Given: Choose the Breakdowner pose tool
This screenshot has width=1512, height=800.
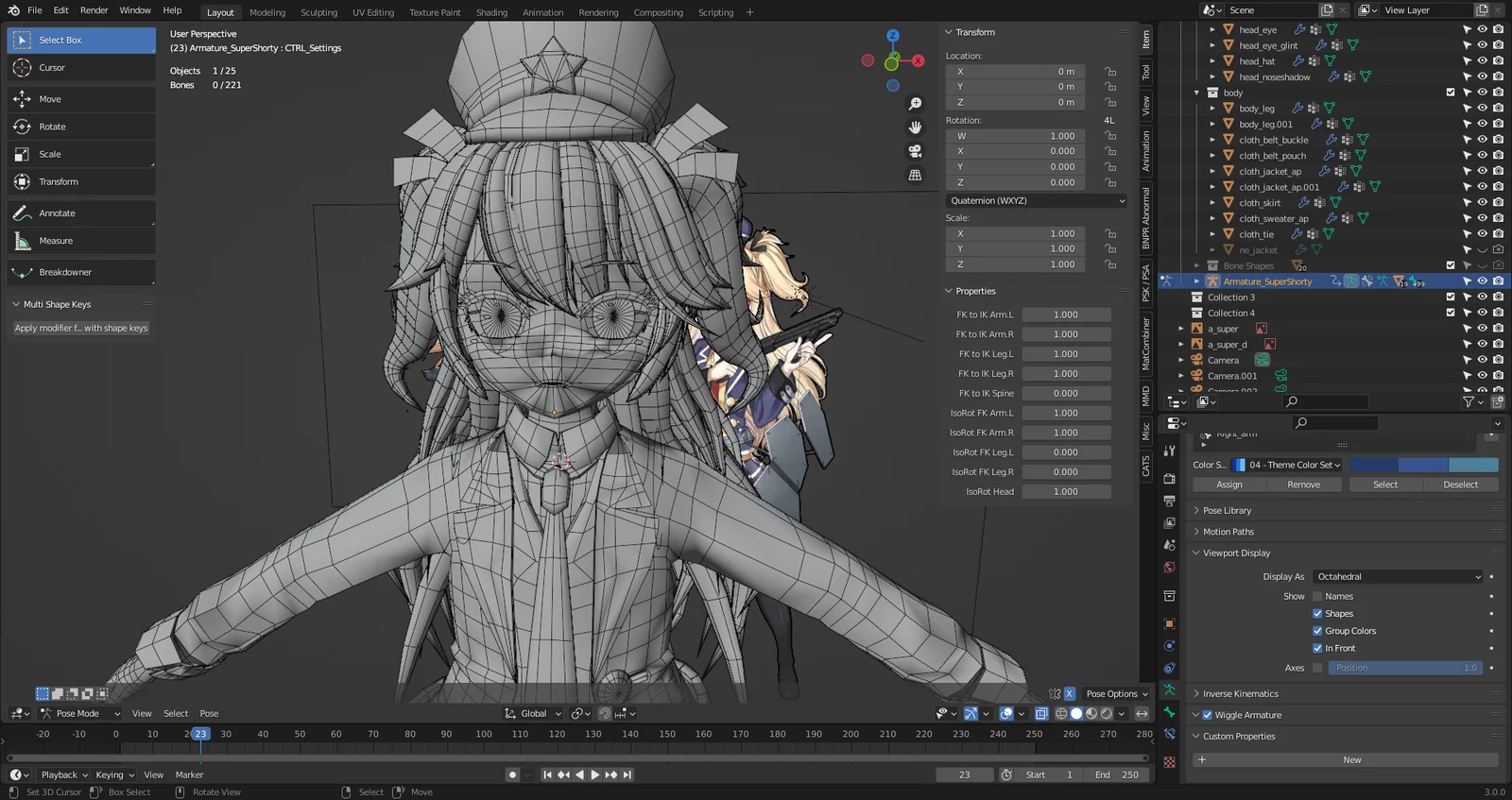Looking at the screenshot, I should (81, 272).
